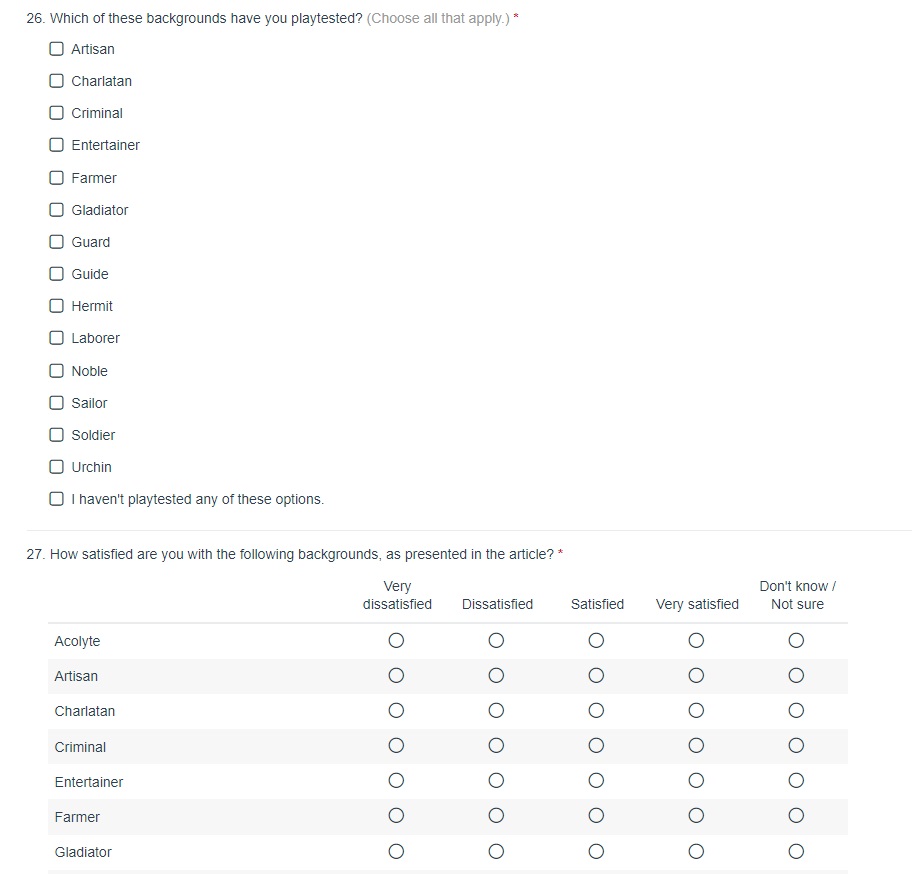The width and height of the screenshot is (912, 874).
Task: Rate Farmer as Very satisfied
Action: click(696, 817)
